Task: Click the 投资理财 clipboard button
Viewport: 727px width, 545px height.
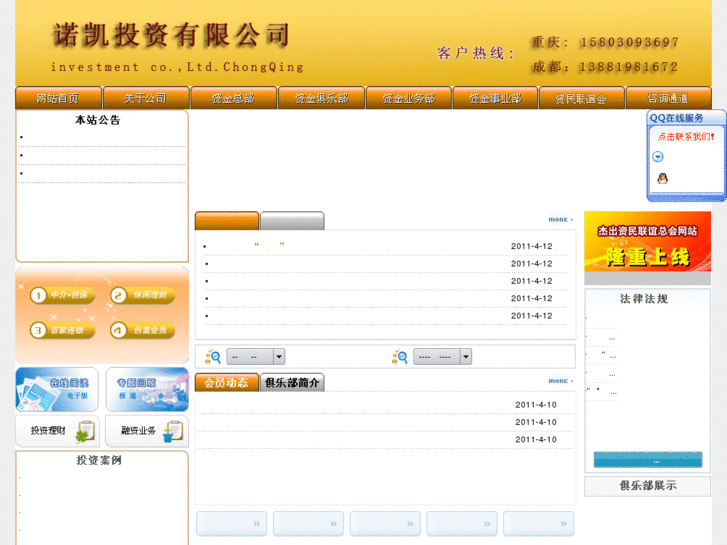Action: 57,431
